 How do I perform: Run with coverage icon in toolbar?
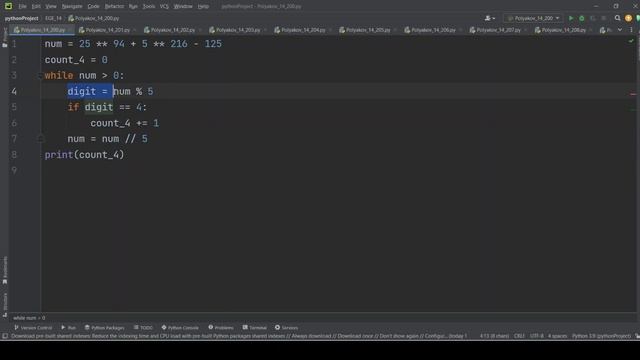pos(593,18)
